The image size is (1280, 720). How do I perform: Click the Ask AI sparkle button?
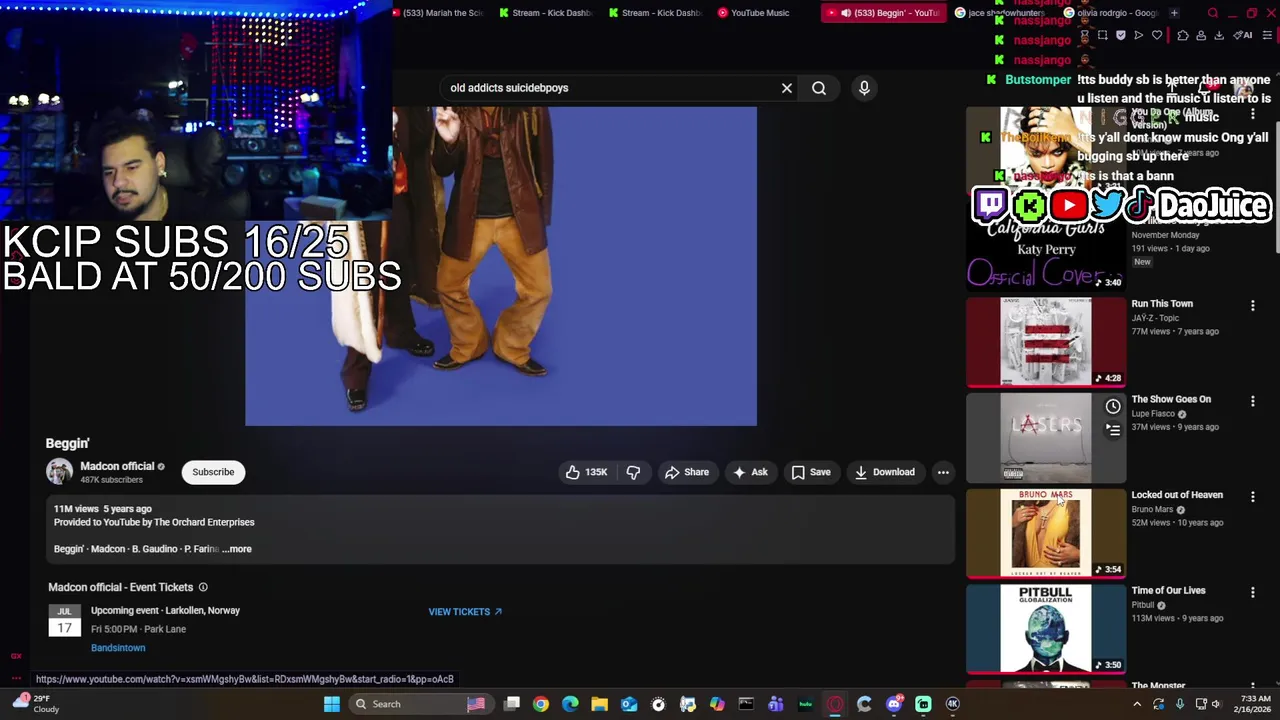point(750,472)
